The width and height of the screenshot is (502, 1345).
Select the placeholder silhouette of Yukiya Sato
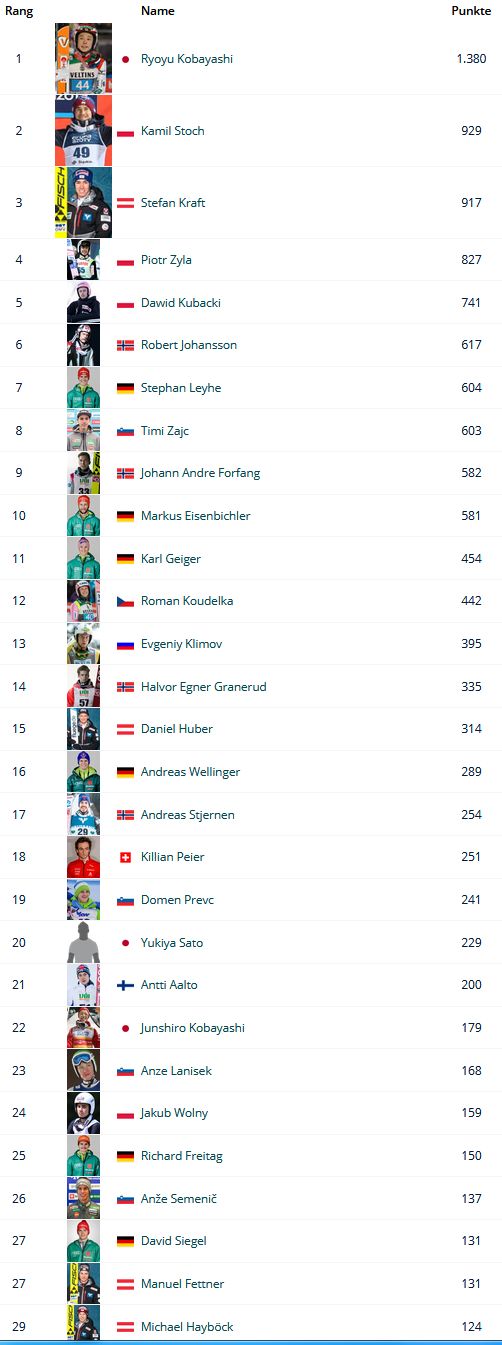[x=84, y=942]
